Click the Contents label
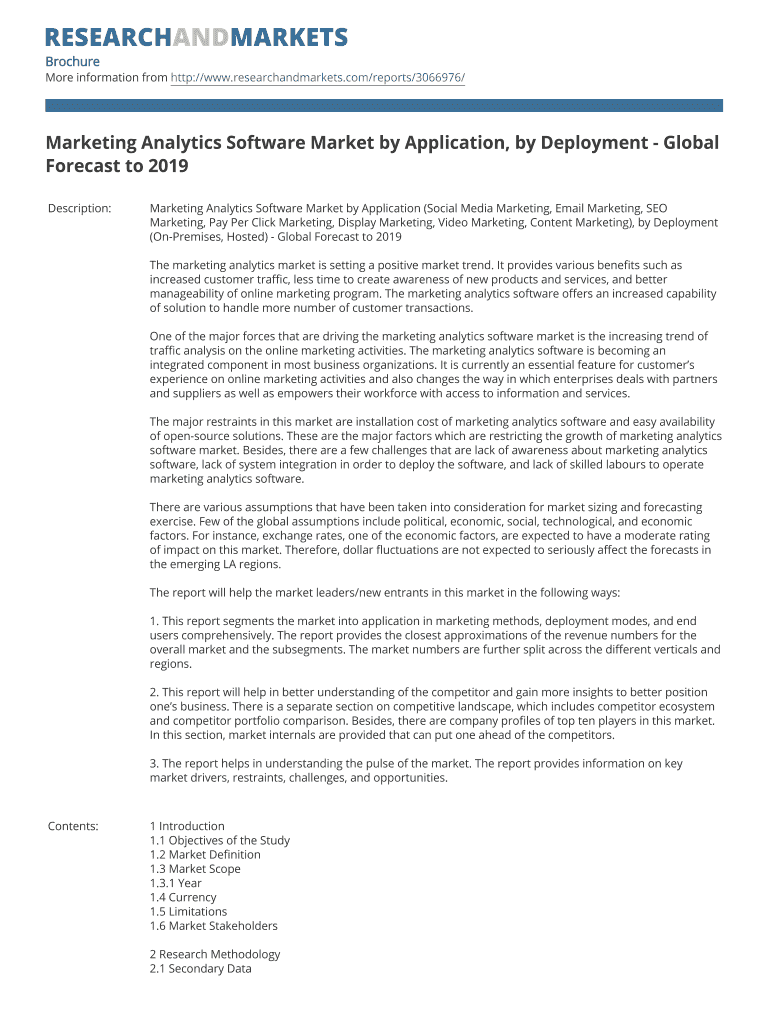 [x=73, y=826]
